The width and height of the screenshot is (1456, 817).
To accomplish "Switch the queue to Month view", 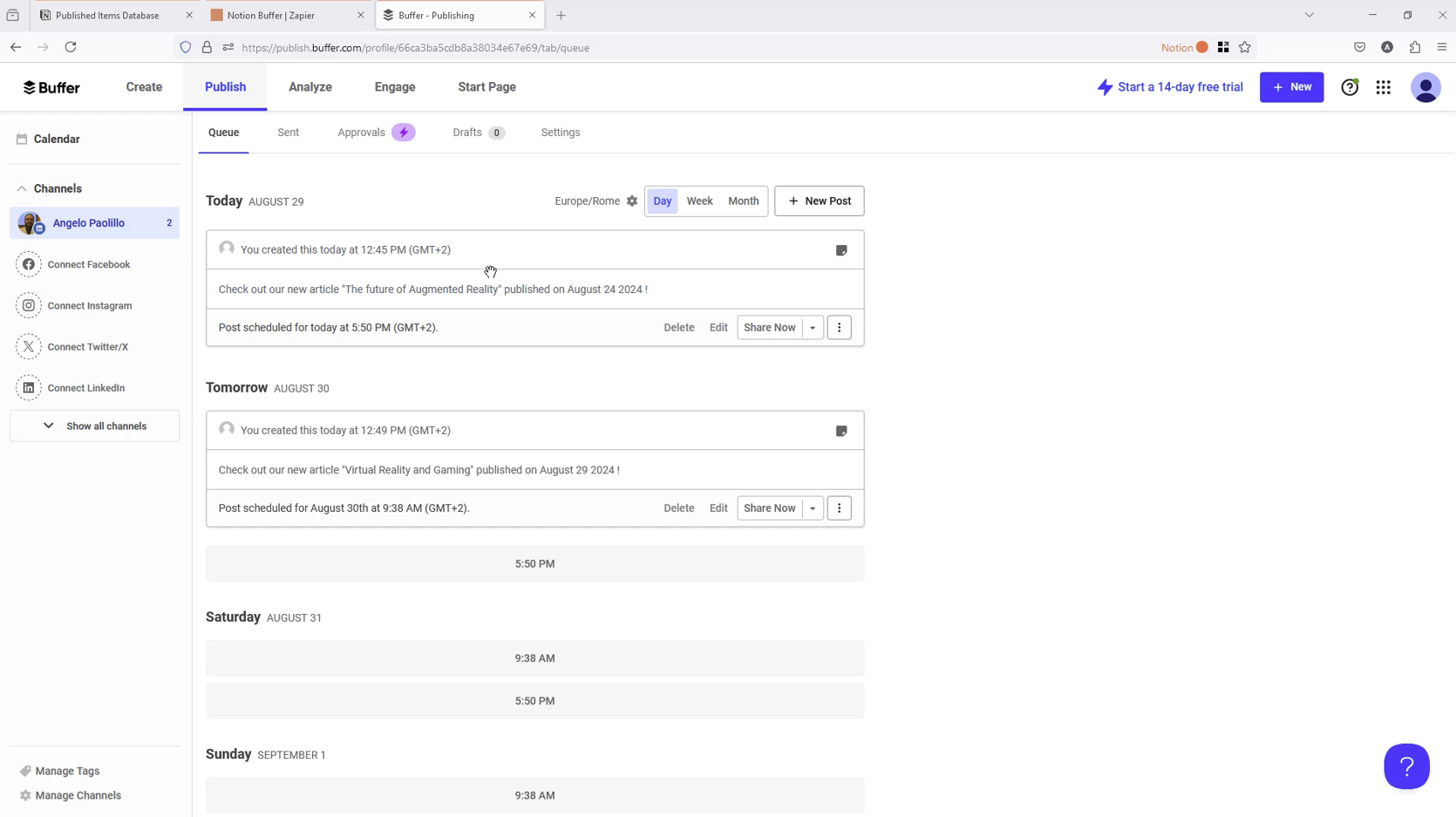I will click(743, 201).
